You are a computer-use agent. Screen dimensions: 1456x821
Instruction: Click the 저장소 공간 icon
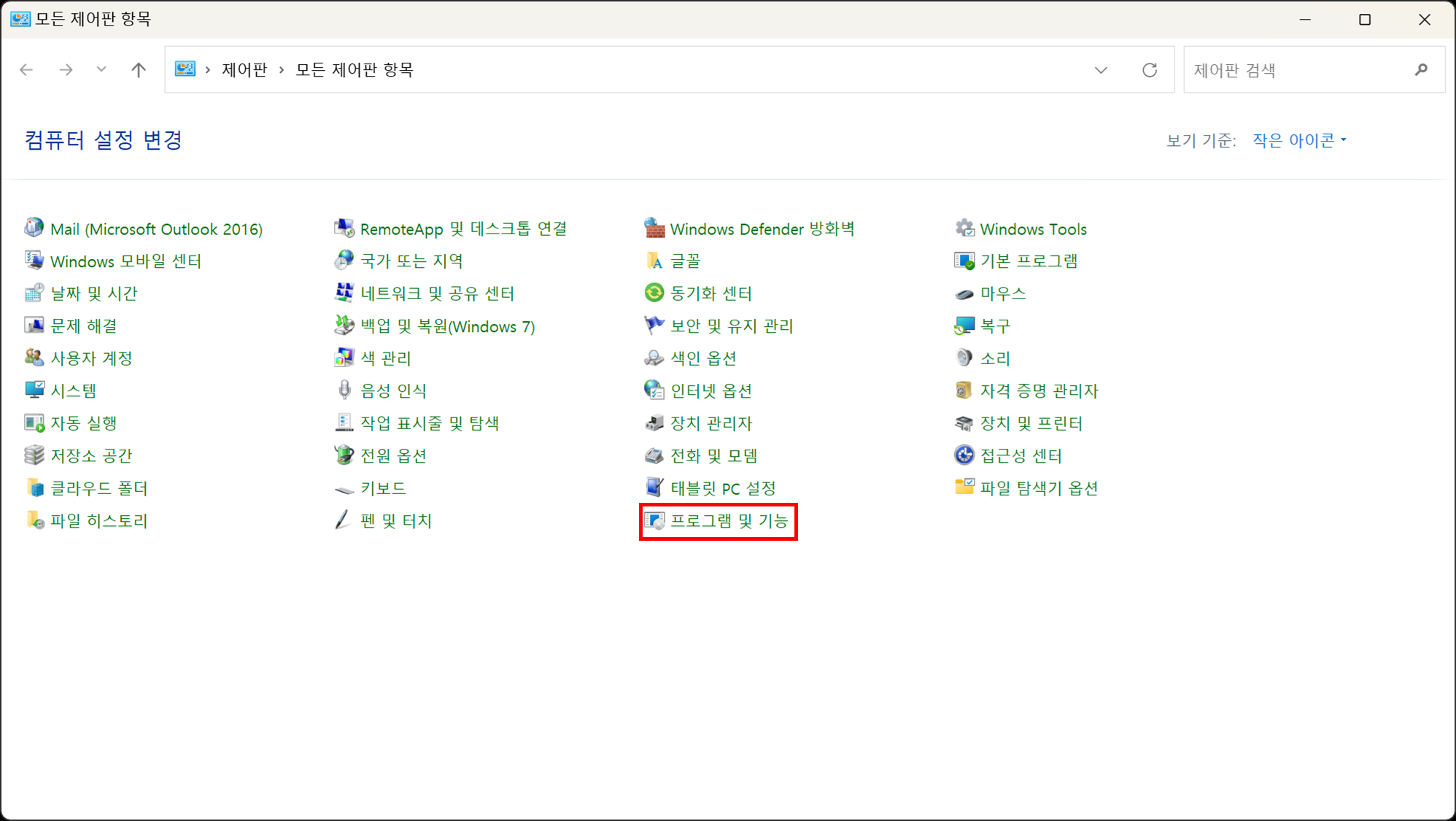tap(34, 455)
